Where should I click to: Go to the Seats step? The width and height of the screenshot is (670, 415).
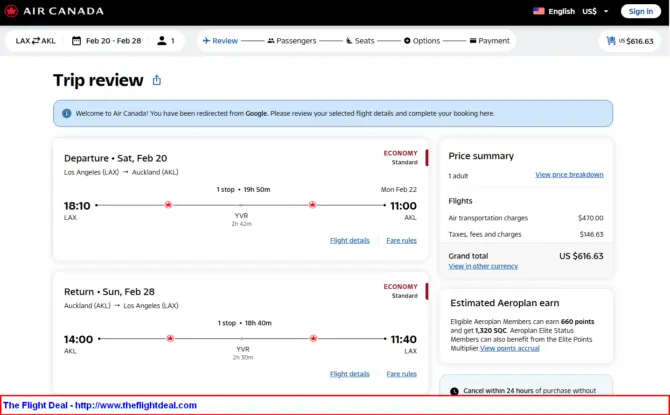click(360, 41)
